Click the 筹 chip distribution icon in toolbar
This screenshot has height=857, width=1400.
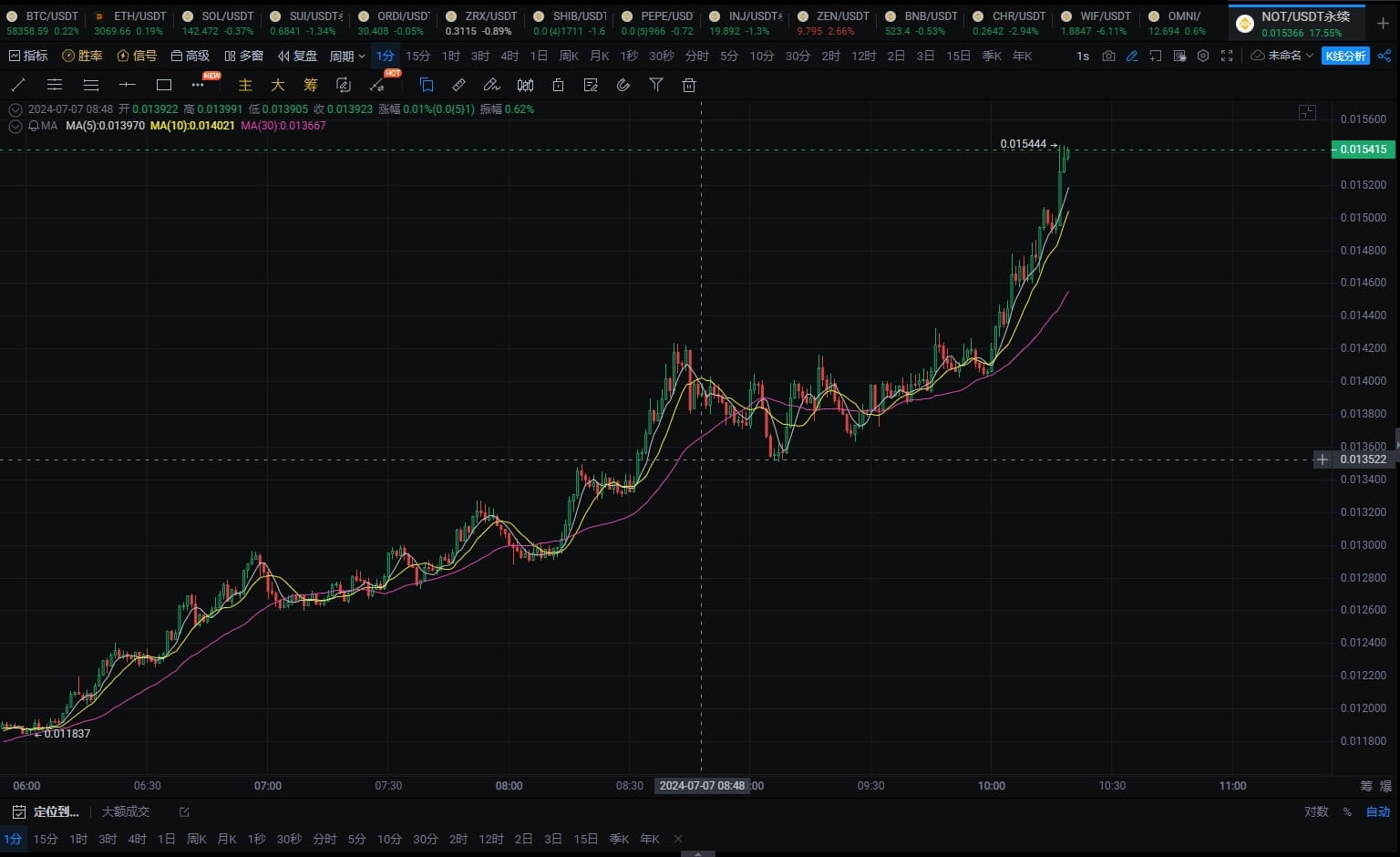coord(311,85)
